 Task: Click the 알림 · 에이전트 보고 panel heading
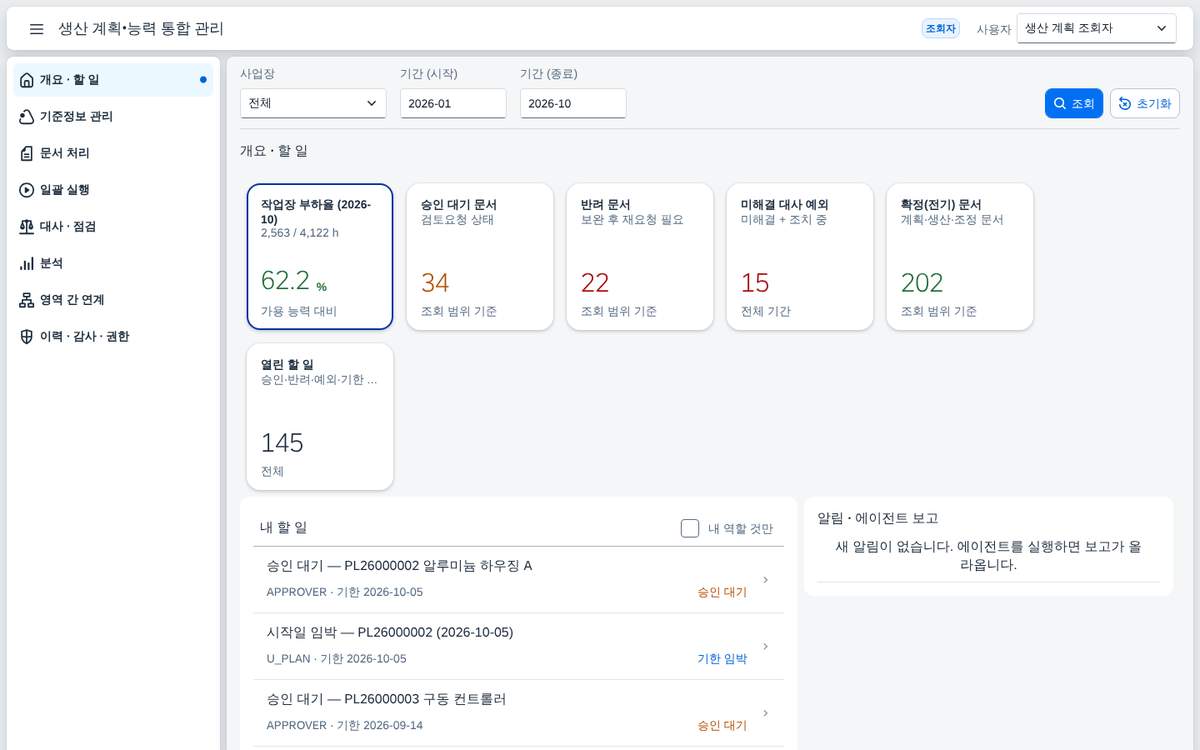(x=877, y=518)
